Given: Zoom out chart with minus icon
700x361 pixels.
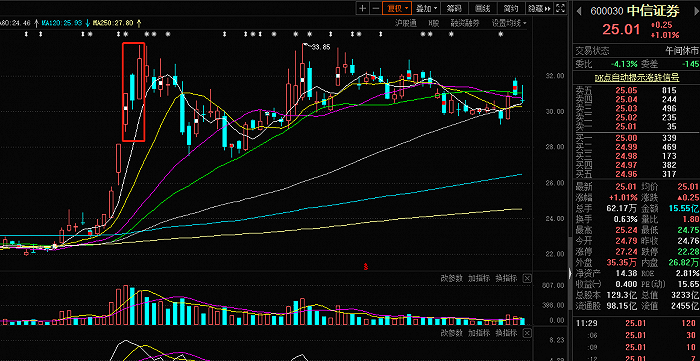Looking at the screenshot, I should [376, 8].
